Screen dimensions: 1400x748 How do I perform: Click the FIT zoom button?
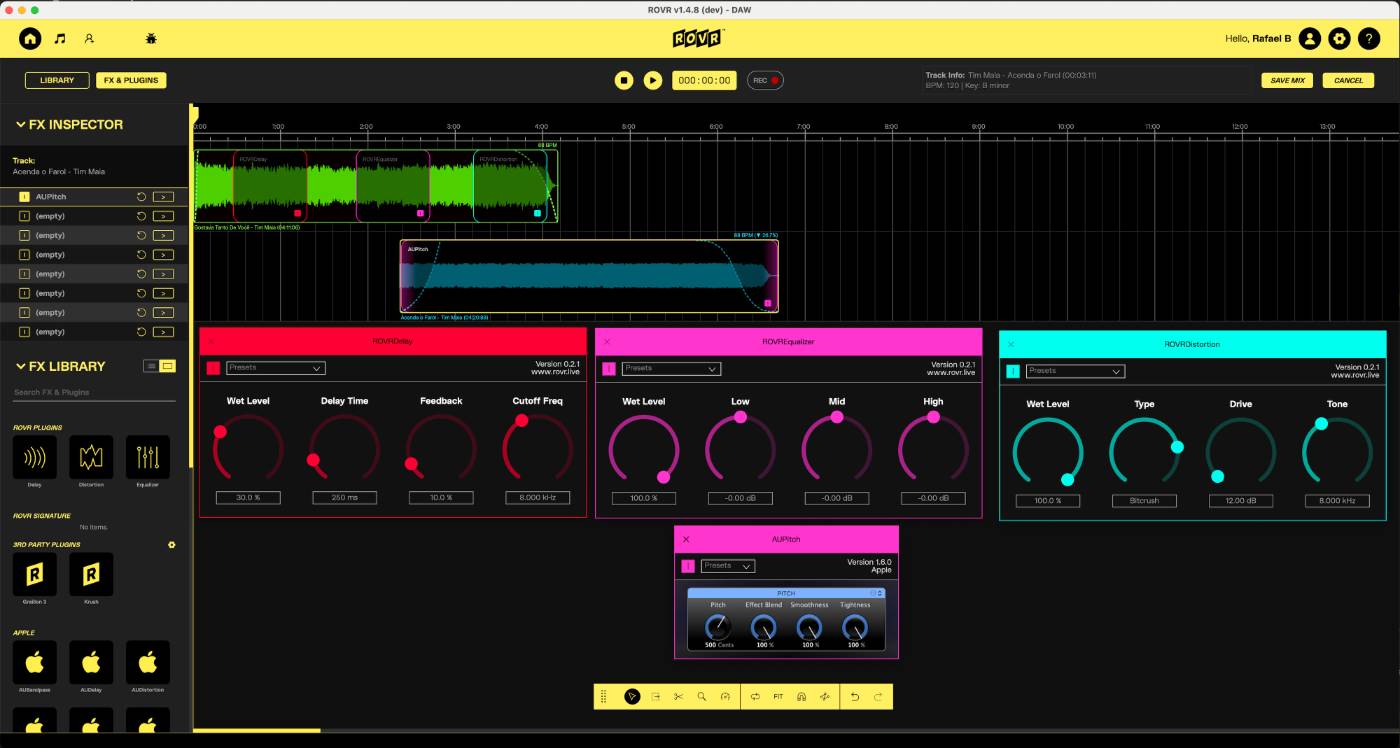pos(778,697)
